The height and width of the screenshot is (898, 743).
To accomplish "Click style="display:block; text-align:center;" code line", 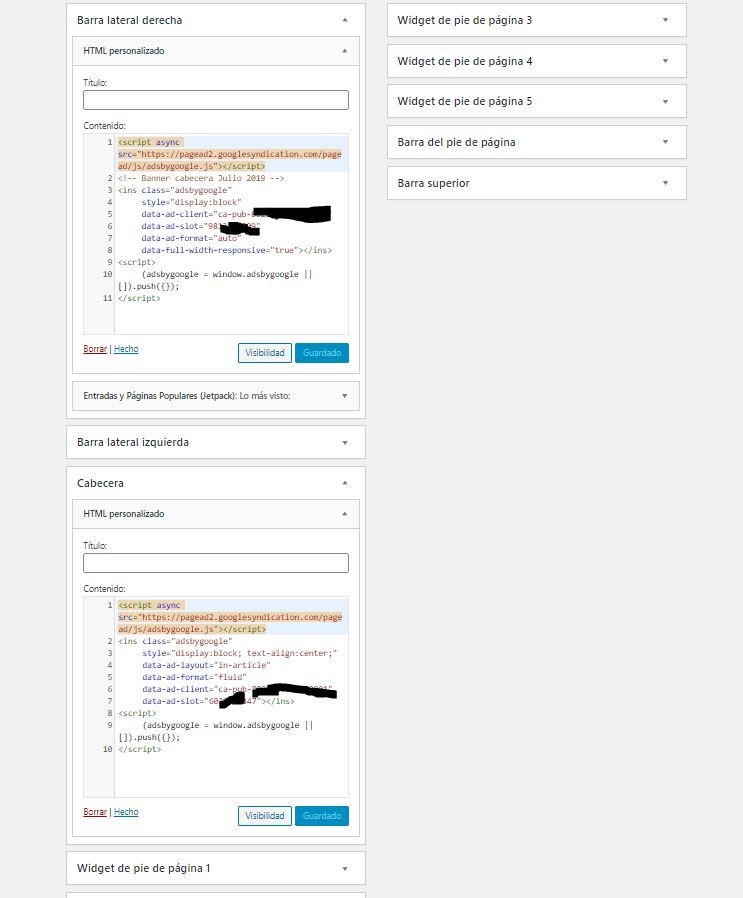I will pyautogui.click(x=239, y=653).
